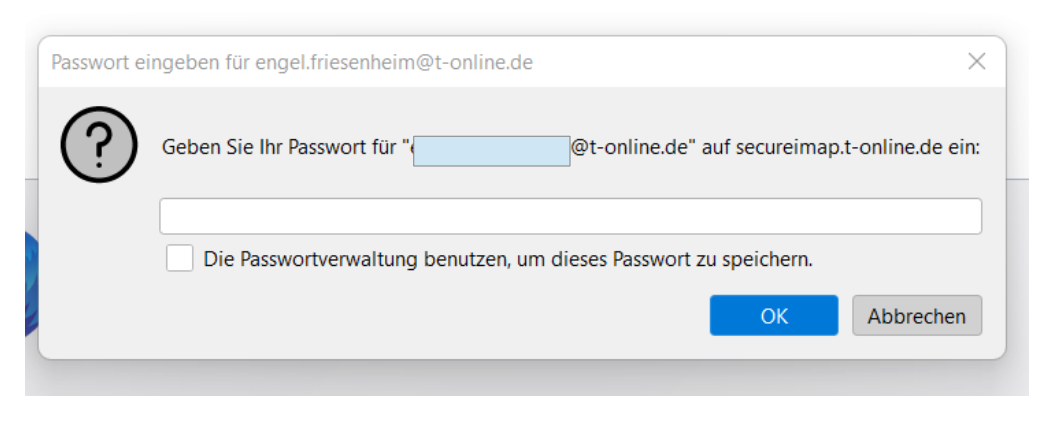
Task: Click '@t-online.de' after the redacted box
Action: [x=629, y=147]
